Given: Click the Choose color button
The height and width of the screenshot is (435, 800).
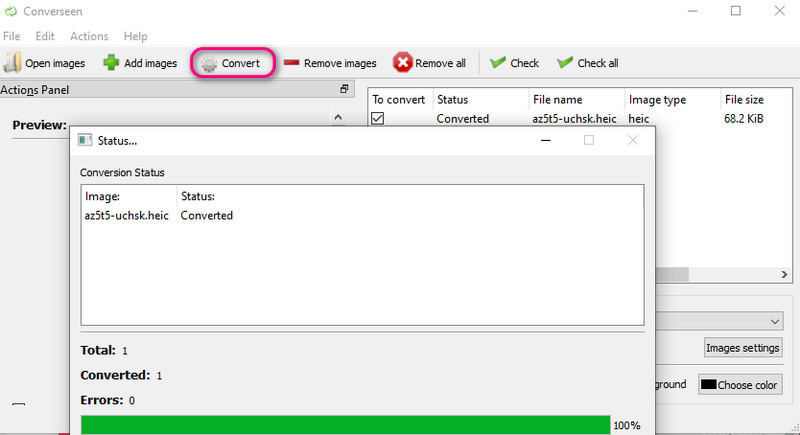Looking at the screenshot, I should click(740, 385).
